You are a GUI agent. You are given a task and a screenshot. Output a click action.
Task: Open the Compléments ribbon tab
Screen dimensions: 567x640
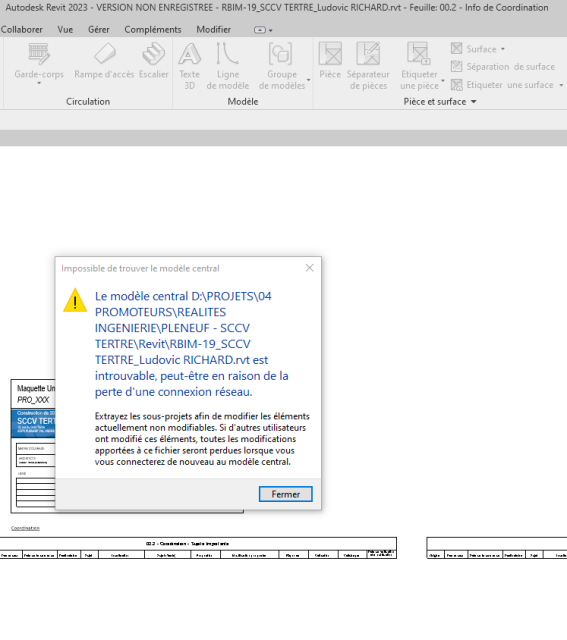(153, 29)
